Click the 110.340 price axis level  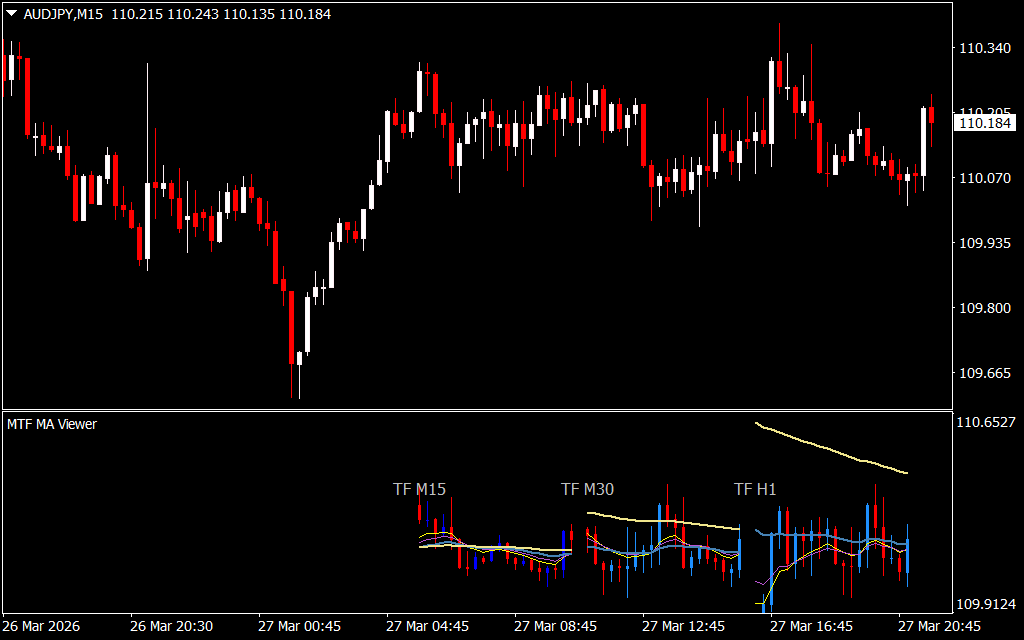coord(983,48)
